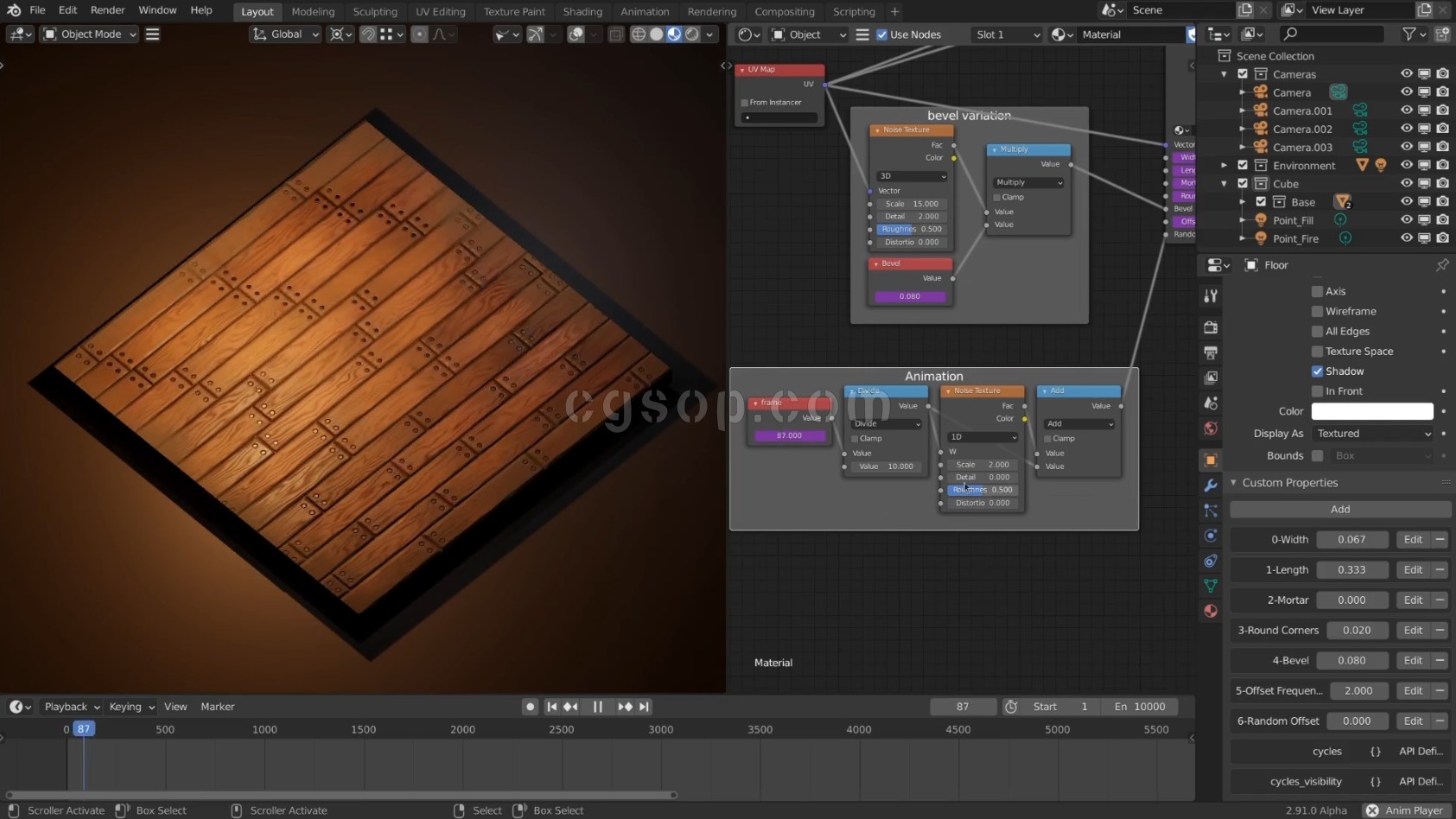Open the Render menu

107,10
